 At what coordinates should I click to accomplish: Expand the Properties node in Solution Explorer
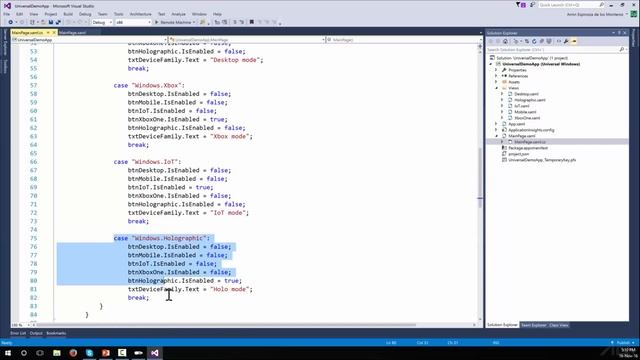[496, 70]
